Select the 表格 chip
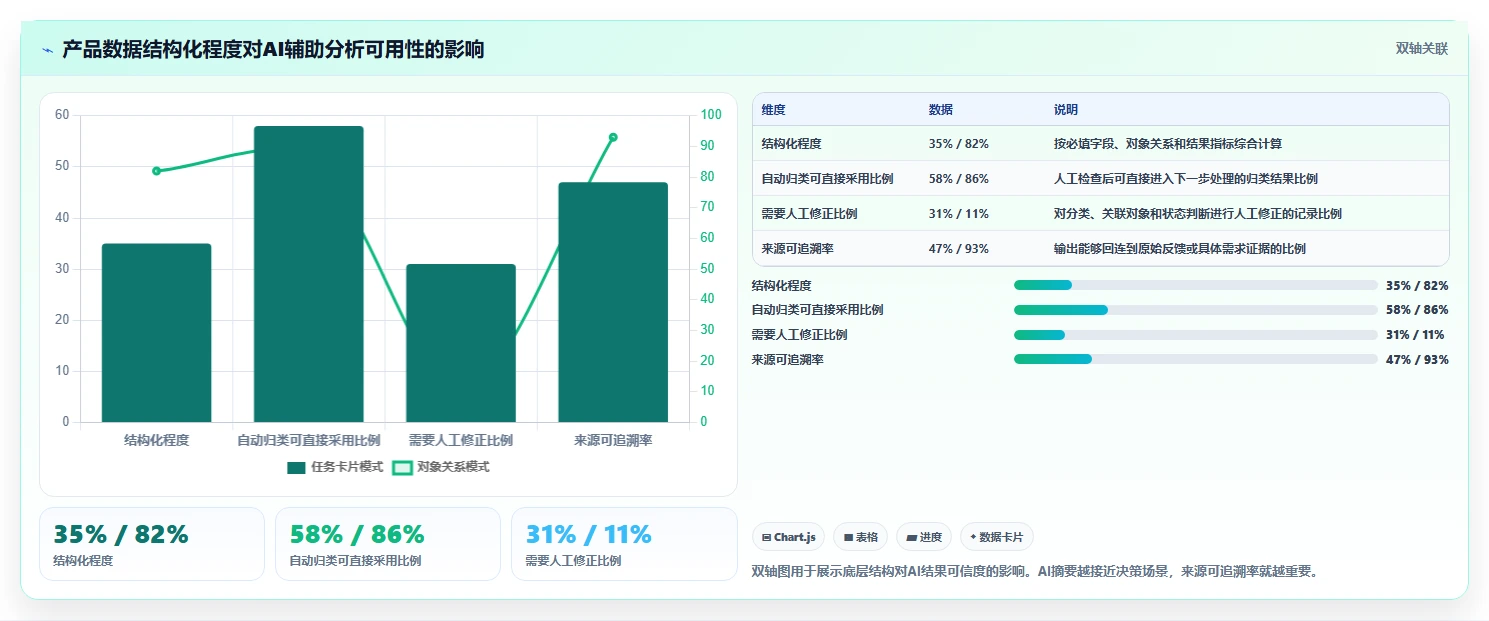1489x621 pixels. click(860, 537)
